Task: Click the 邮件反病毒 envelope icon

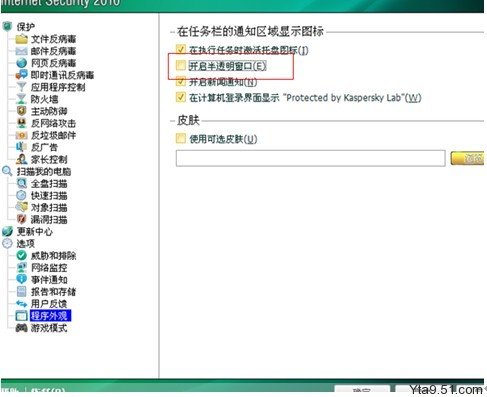Action: click(21, 51)
